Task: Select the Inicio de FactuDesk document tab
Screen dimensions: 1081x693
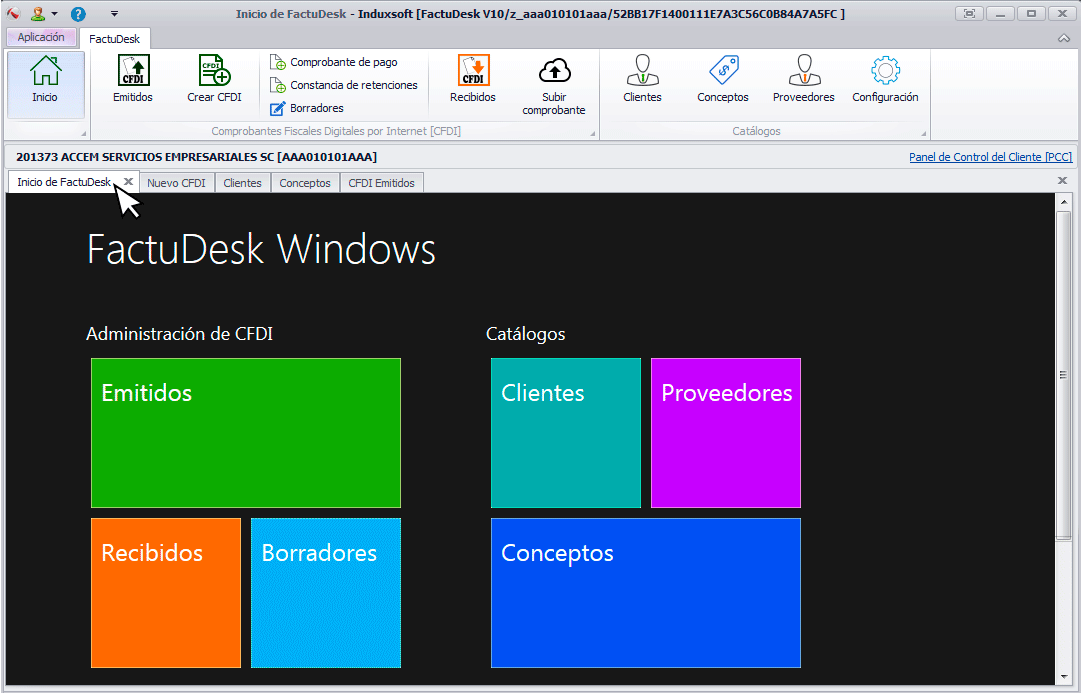Action: 64,182
